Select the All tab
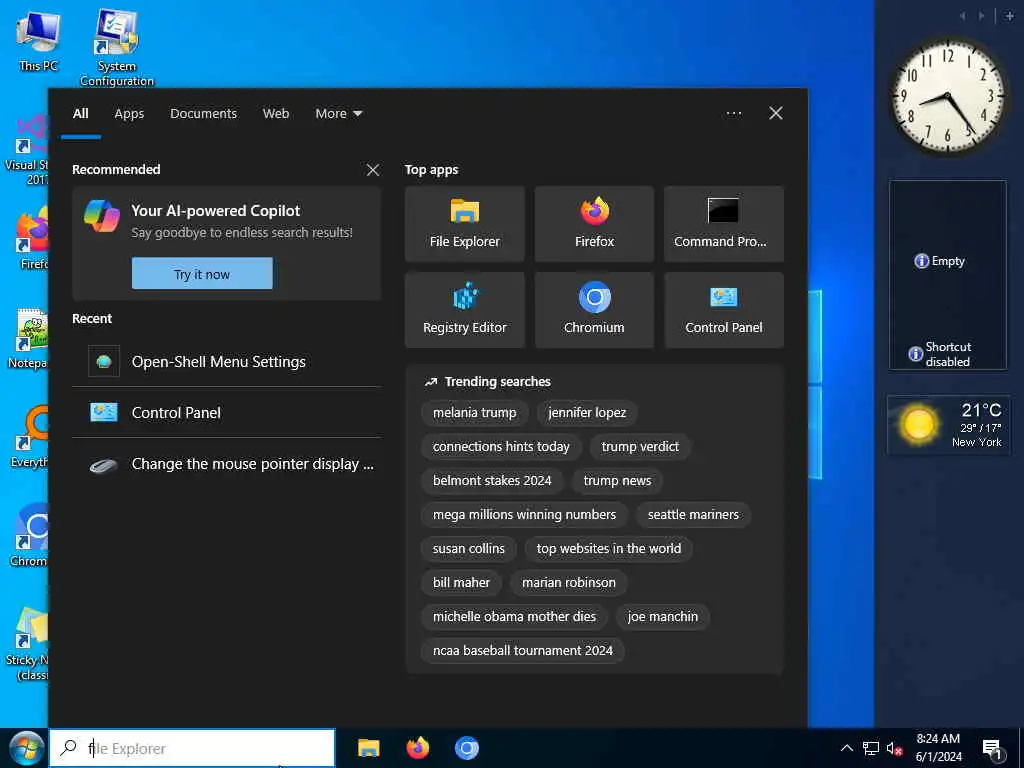Image resolution: width=1024 pixels, height=768 pixels. (81, 114)
